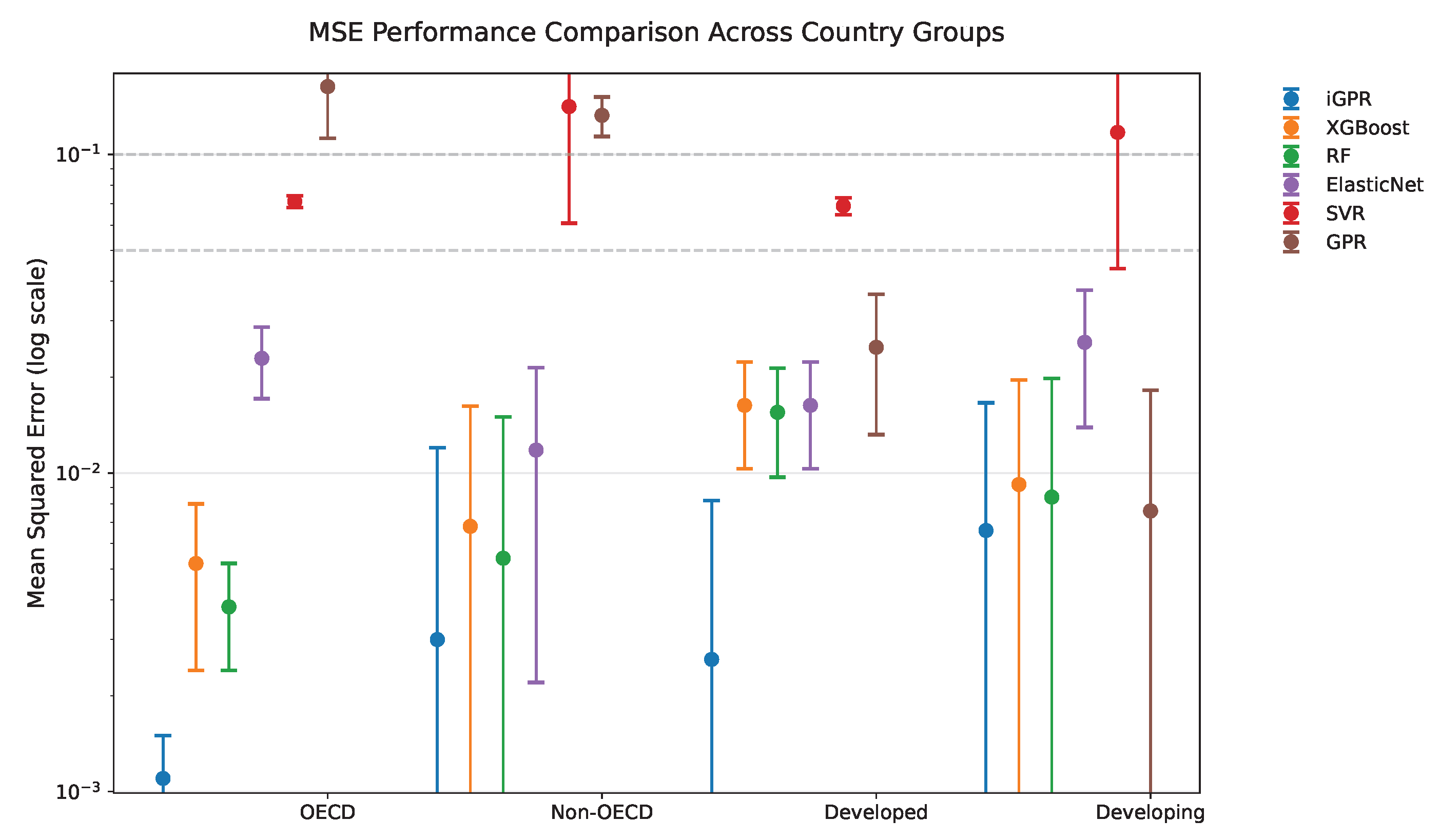Click the red SVR point in Developing
Image resolution: width=1440 pixels, height=840 pixels.
(1118, 132)
